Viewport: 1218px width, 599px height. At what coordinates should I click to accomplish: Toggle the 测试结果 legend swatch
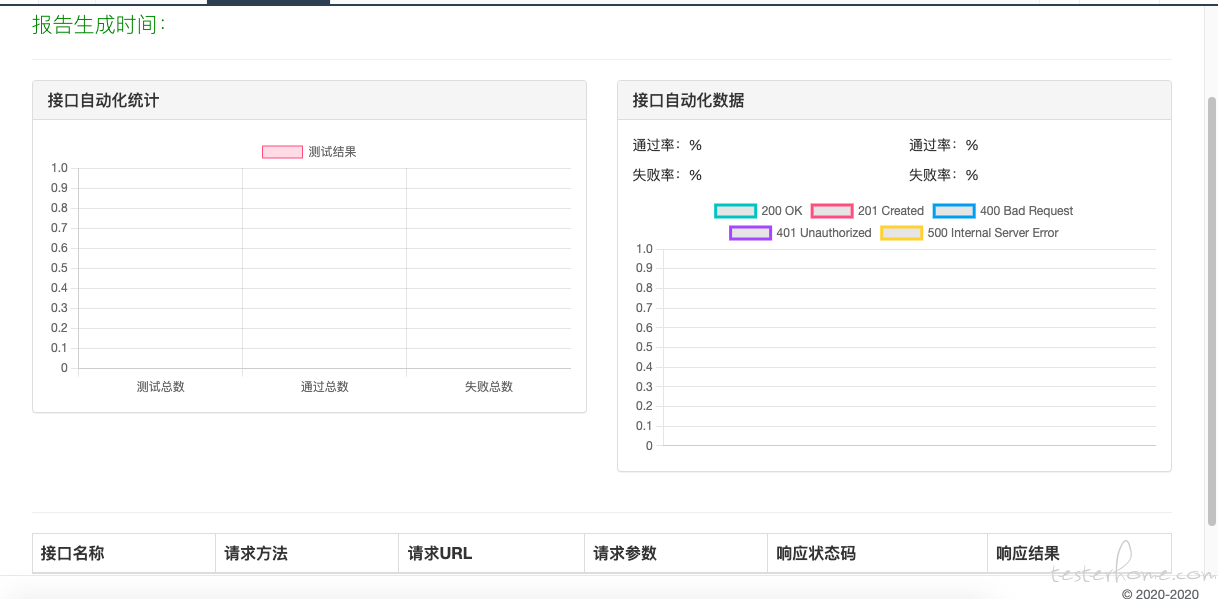[x=282, y=152]
